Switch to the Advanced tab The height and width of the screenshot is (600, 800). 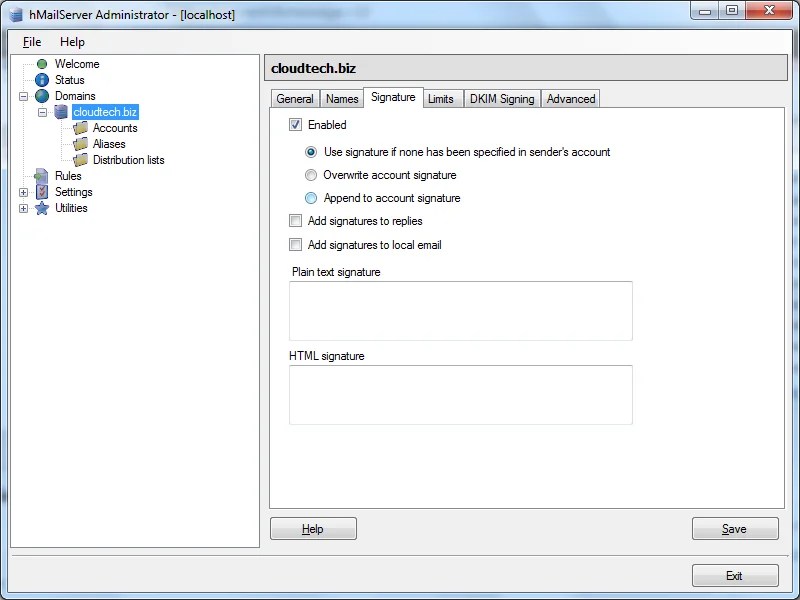click(x=571, y=98)
